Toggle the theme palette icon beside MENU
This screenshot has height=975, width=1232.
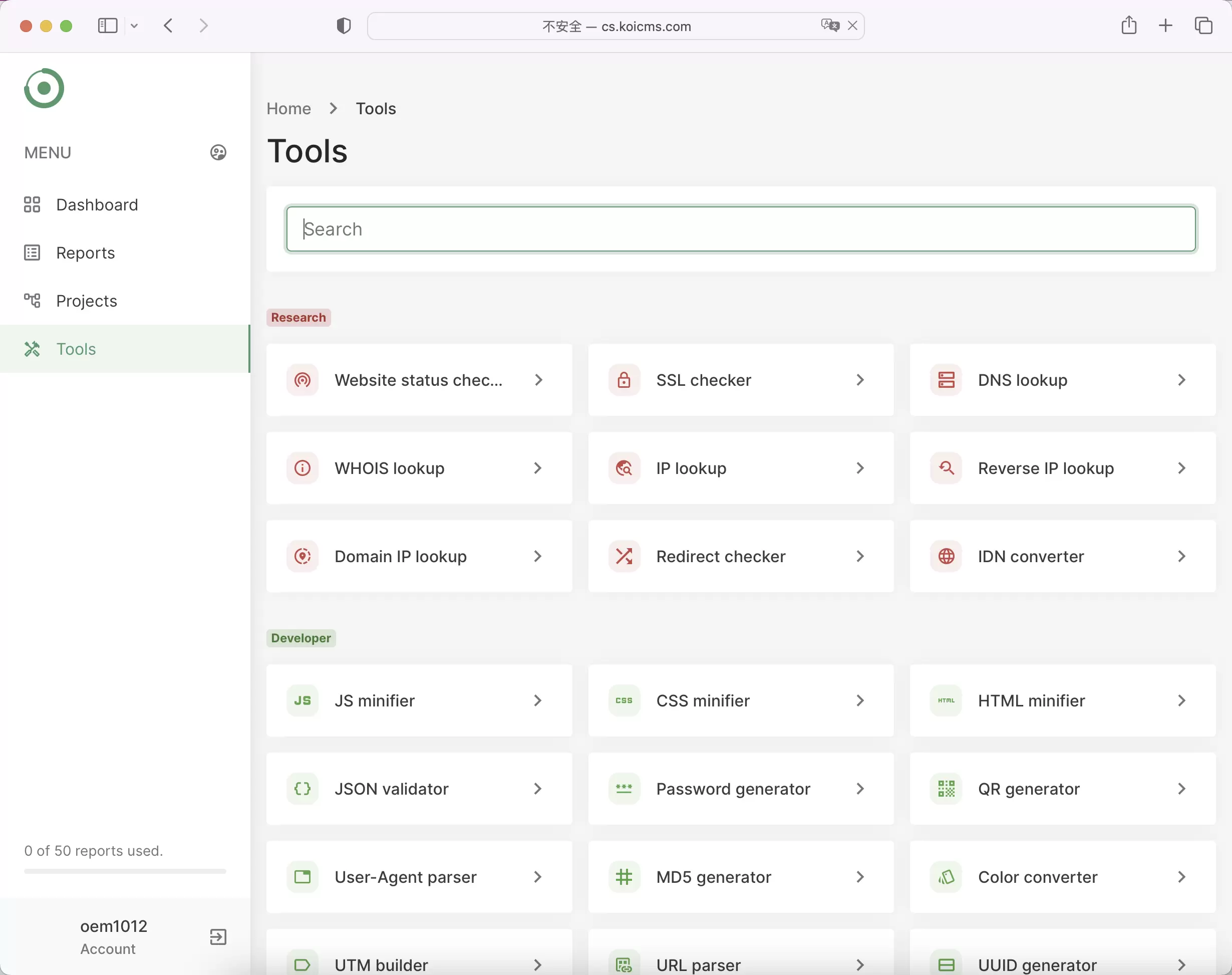[x=218, y=152]
